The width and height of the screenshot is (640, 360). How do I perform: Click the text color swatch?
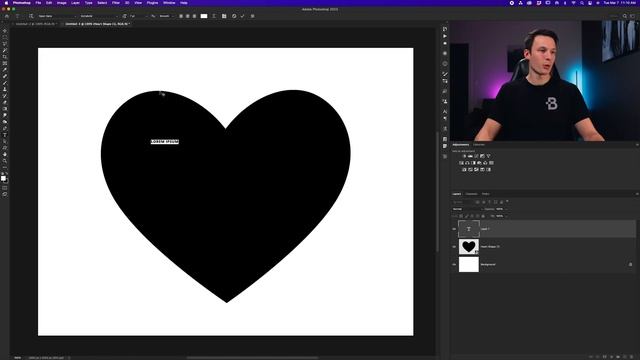(x=204, y=16)
